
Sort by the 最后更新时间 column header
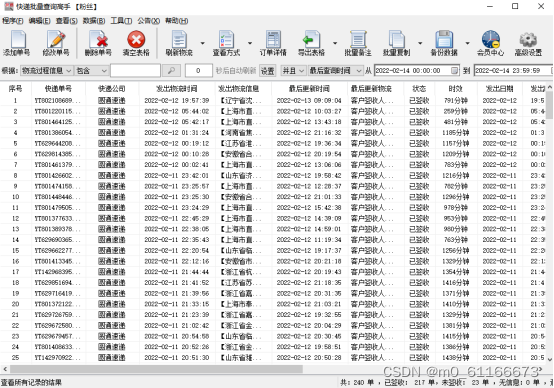click(x=309, y=88)
